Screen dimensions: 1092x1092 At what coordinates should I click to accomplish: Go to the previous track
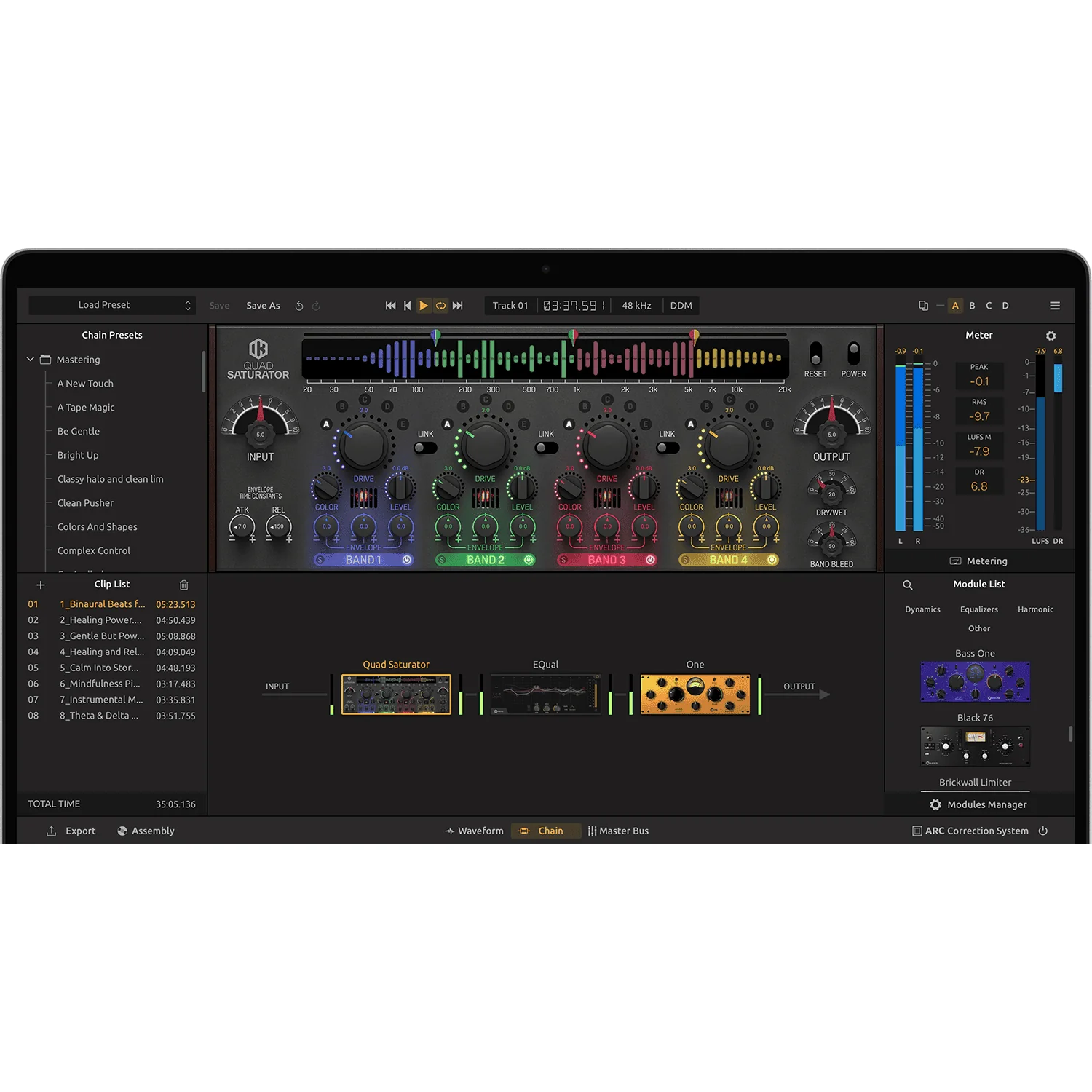click(x=408, y=306)
